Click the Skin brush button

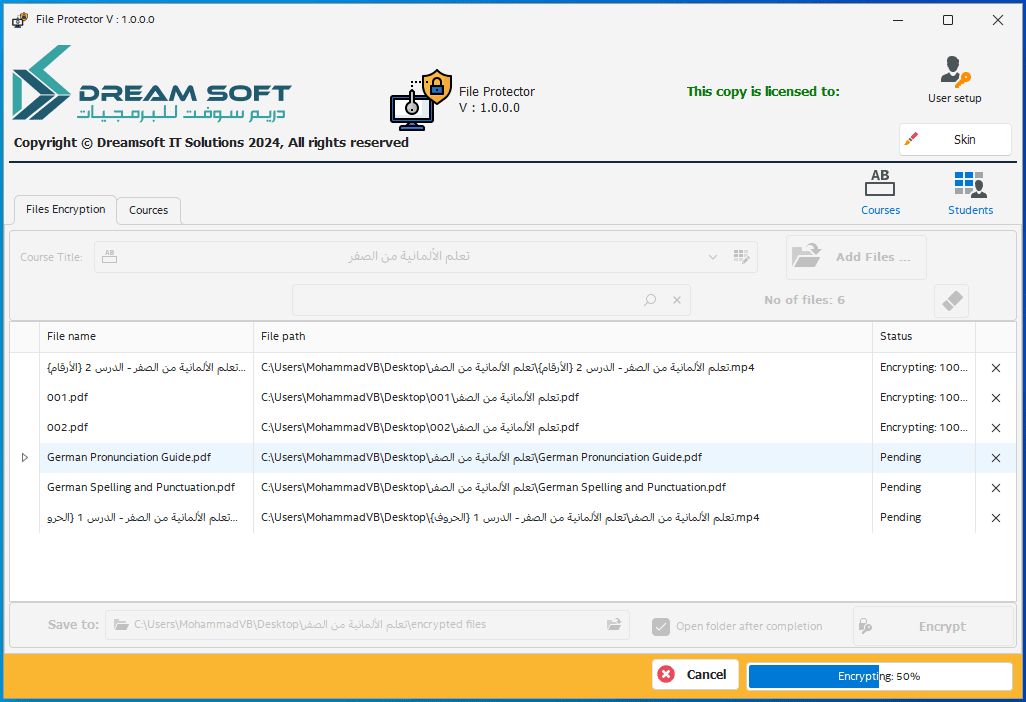[955, 139]
